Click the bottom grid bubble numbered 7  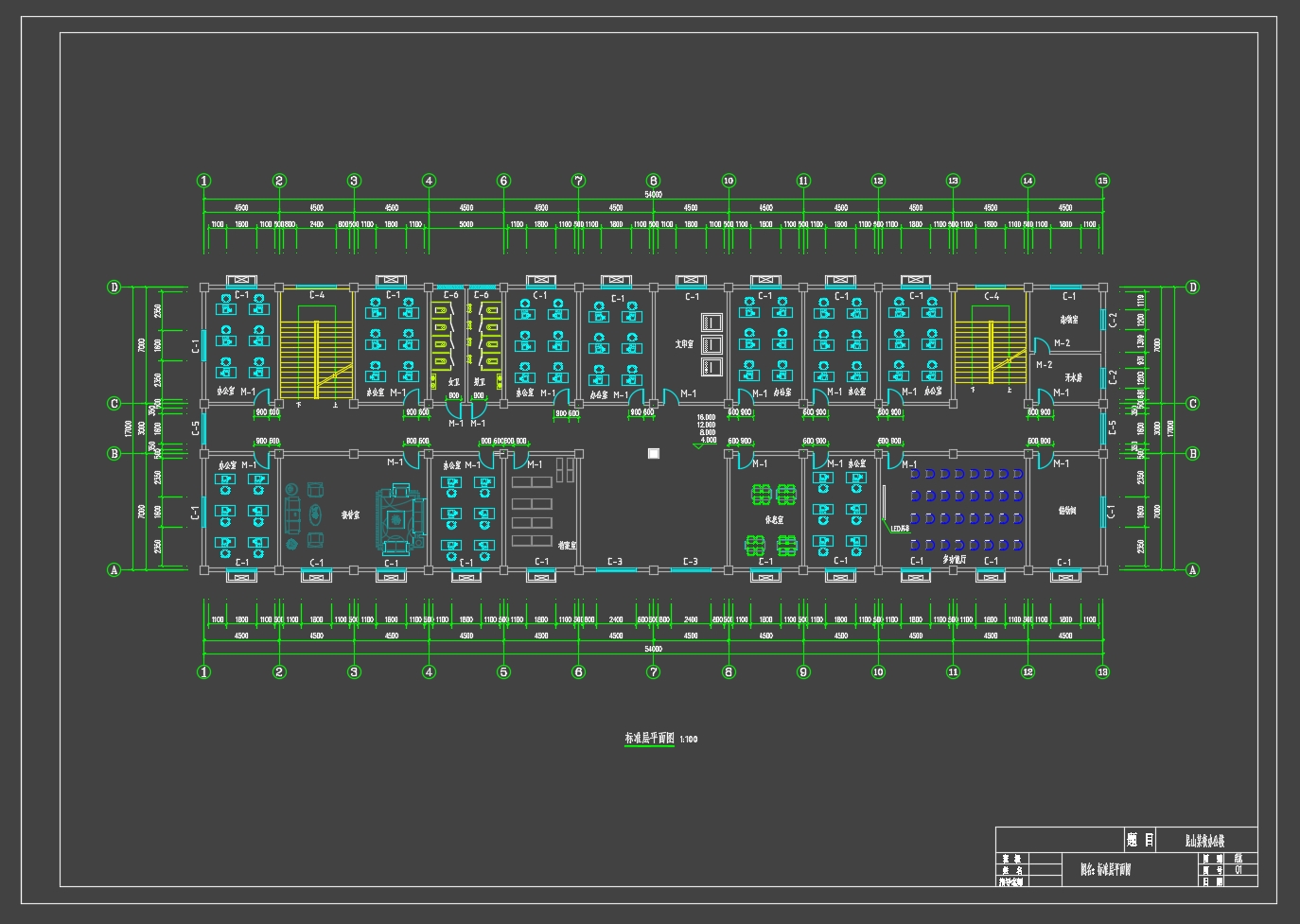click(x=653, y=672)
